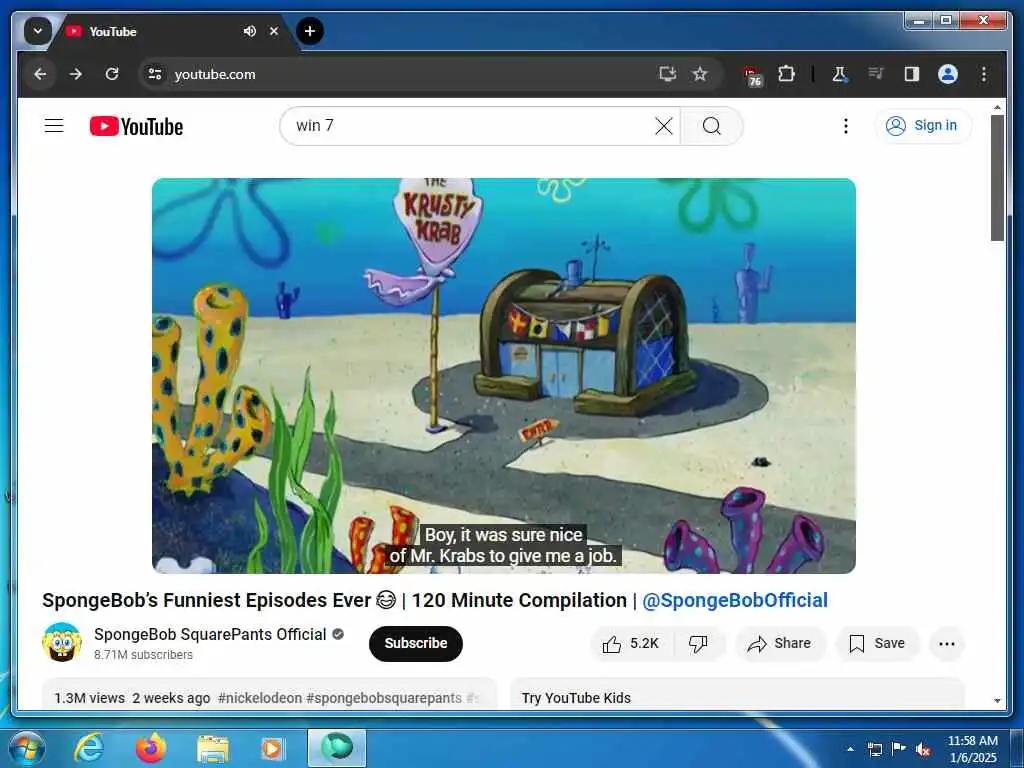Open more actions ellipsis beside Save

pos(947,644)
